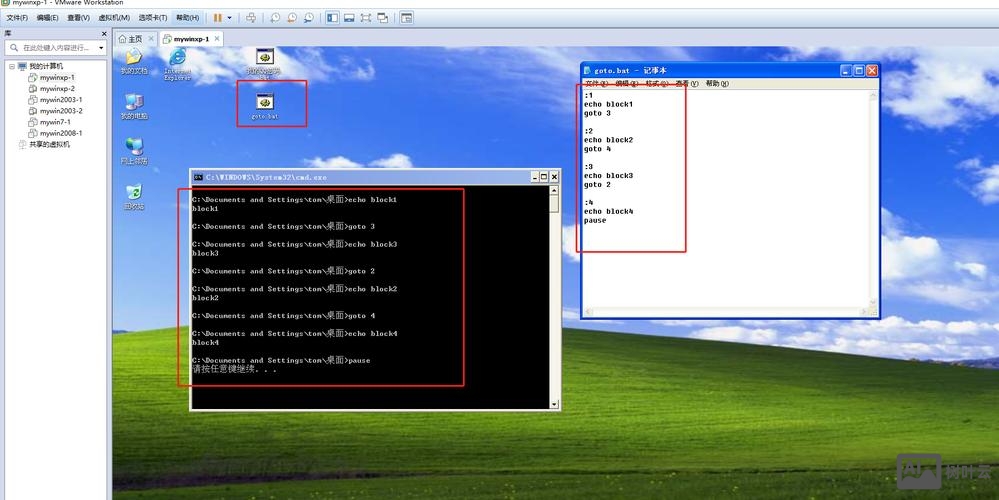999x500 pixels.
Task: Toggle the library sidebar view icon
Action: (x=332, y=18)
